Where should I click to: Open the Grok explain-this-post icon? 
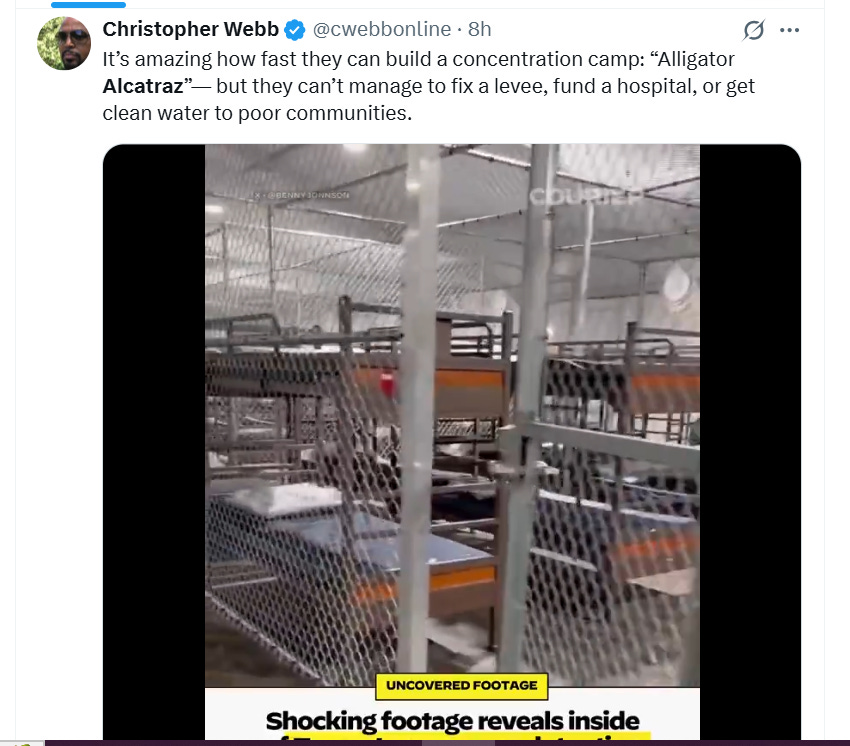[x=754, y=30]
